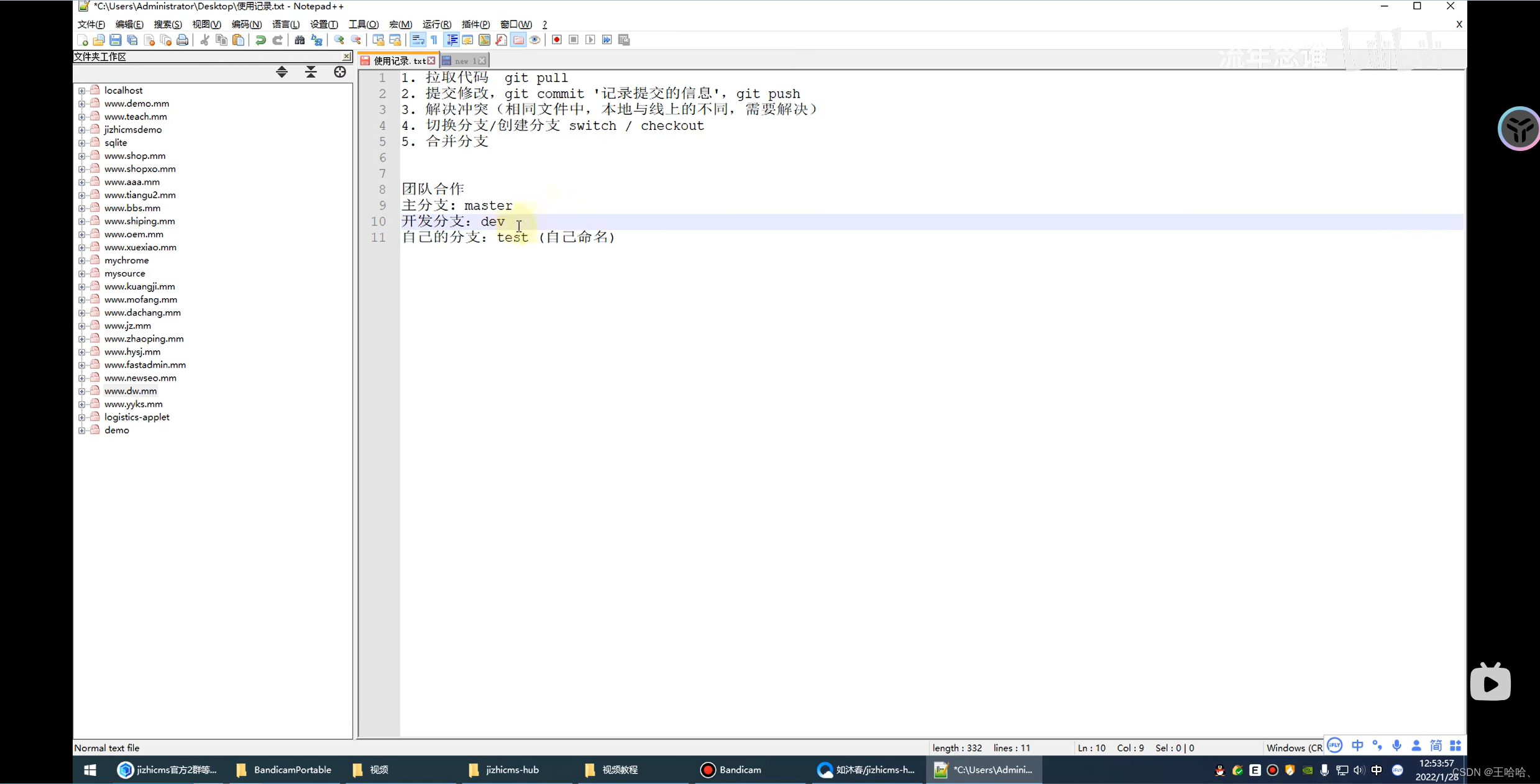Click the Cut scissors icon

pos(204,40)
